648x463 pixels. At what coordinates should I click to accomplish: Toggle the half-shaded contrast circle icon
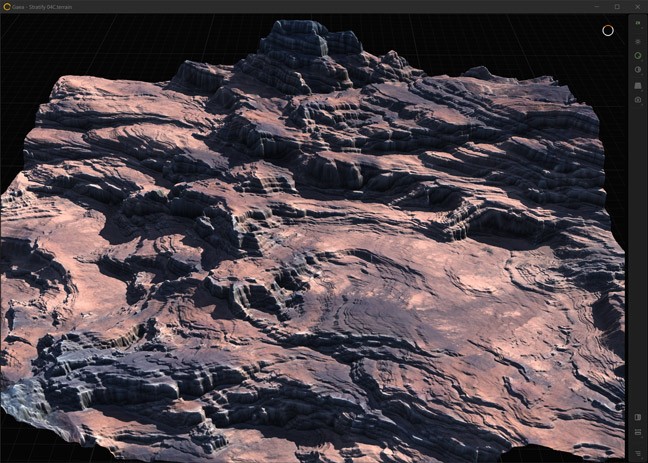click(638, 70)
